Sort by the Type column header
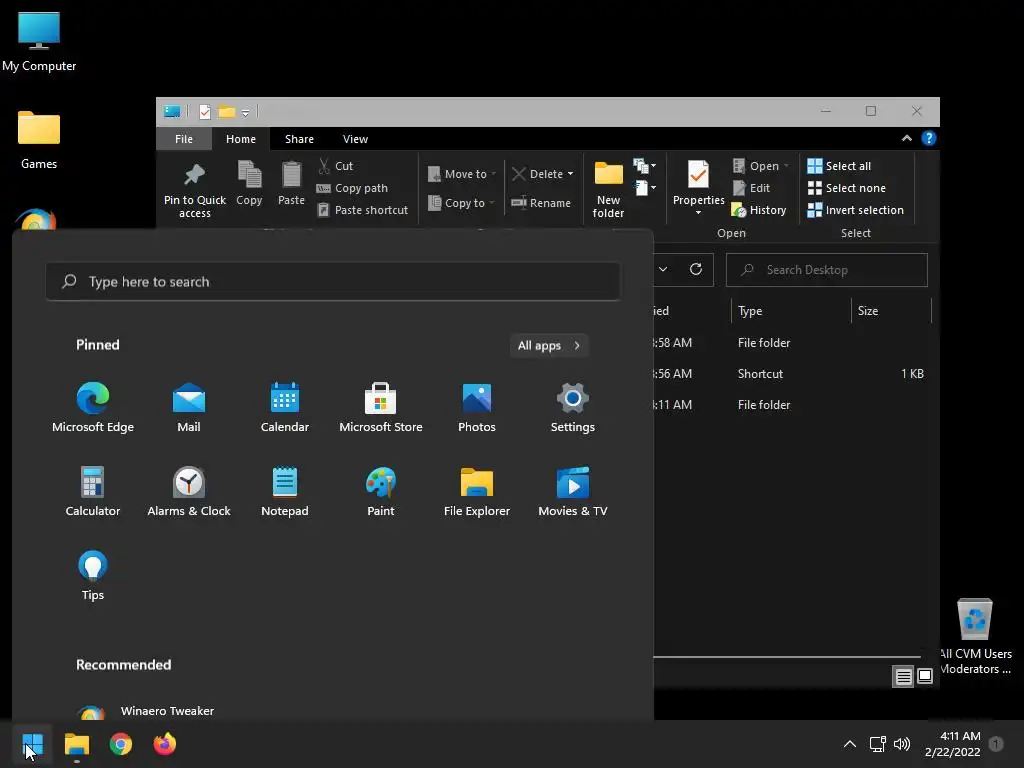The width and height of the screenshot is (1024, 768). pos(791,311)
